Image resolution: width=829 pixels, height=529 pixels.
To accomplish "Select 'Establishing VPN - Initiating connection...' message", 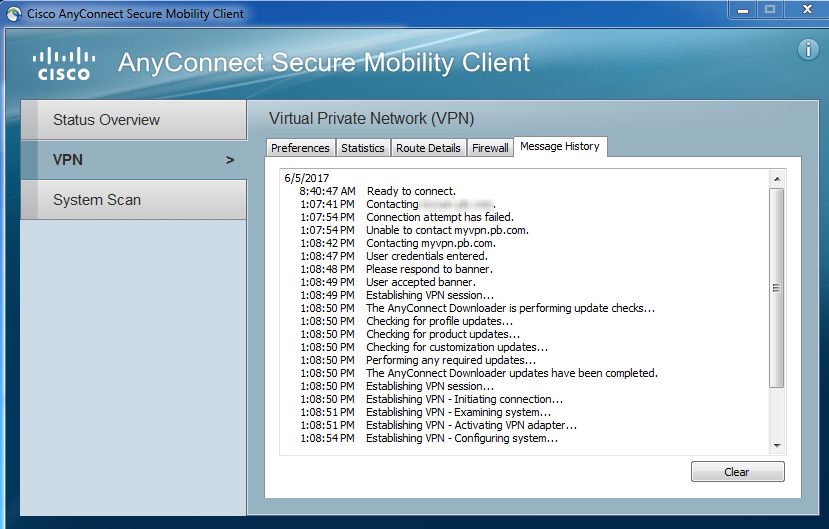I will pyautogui.click(x=464, y=399).
